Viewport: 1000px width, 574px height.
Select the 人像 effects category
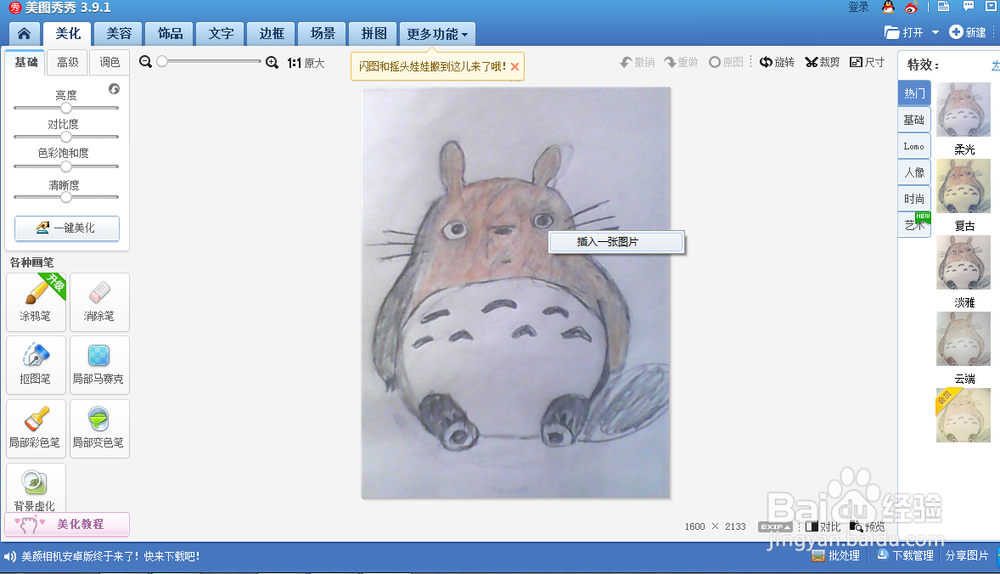click(914, 172)
